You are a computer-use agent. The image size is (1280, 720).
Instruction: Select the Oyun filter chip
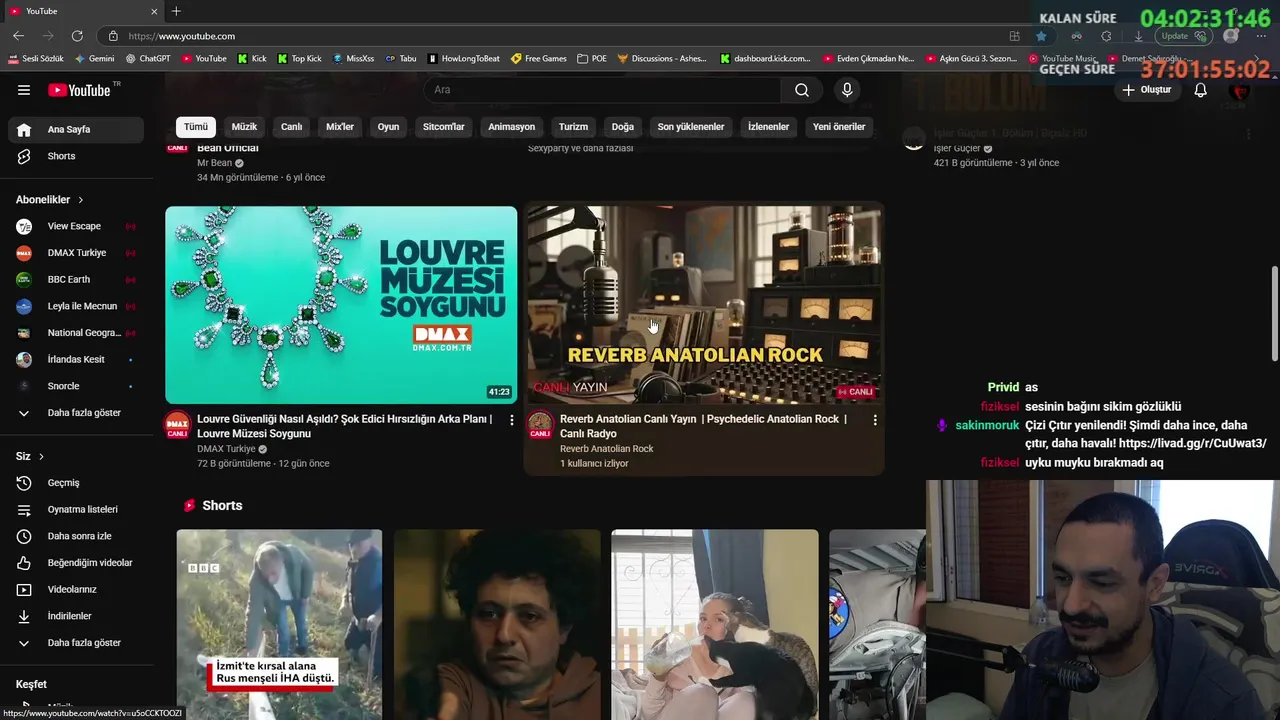(x=388, y=127)
